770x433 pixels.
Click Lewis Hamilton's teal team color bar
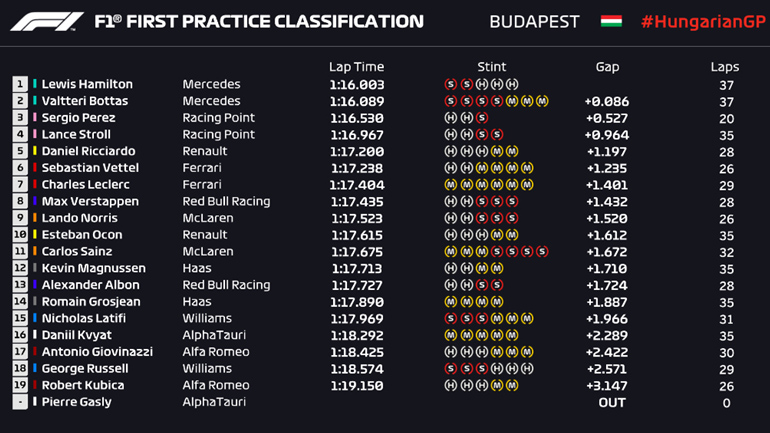[x=35, y=84]
